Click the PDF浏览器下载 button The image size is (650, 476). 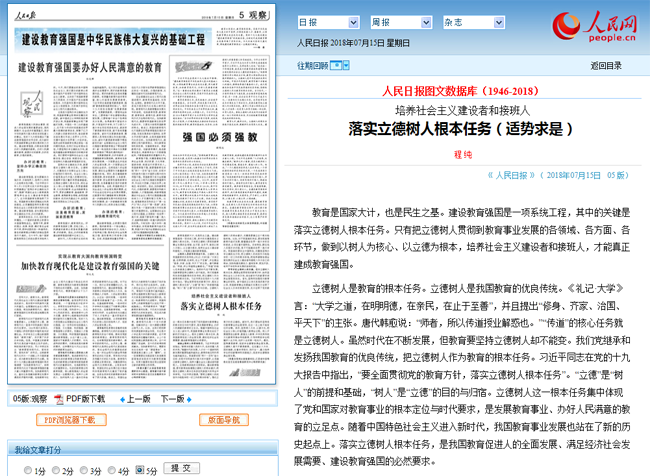(x=68, y=420)
